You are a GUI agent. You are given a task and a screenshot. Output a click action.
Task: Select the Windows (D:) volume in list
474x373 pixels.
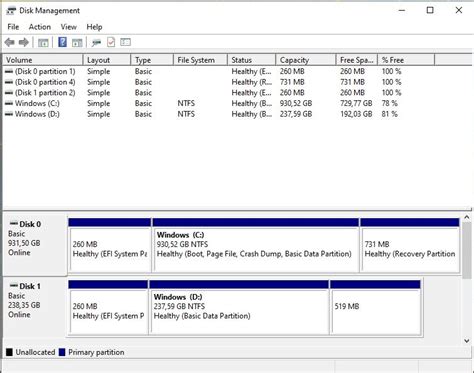pos(219,114)
